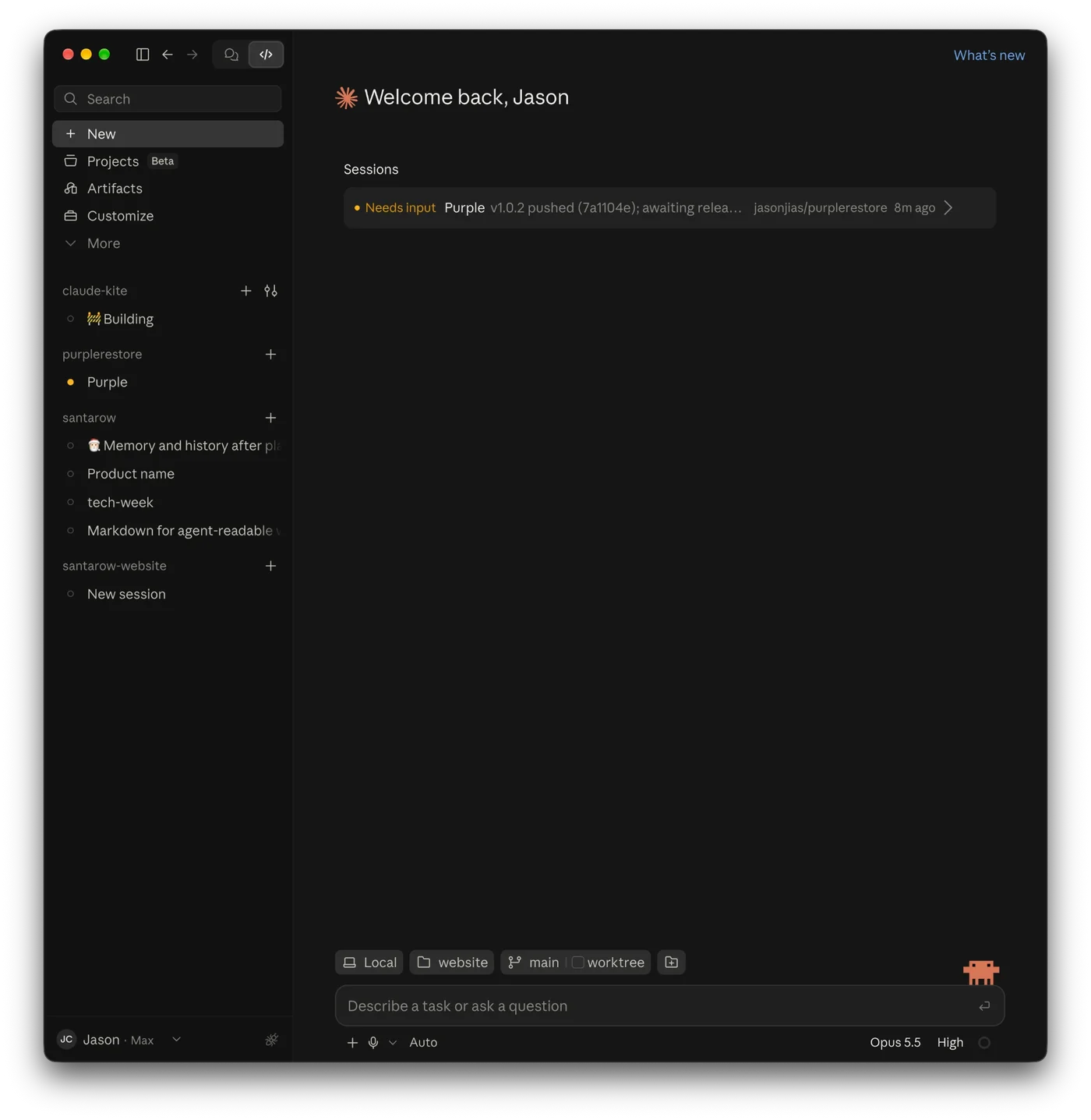Toggle the sidebar panel icon
This screenshot has width=1091, height=1120.
143,55
